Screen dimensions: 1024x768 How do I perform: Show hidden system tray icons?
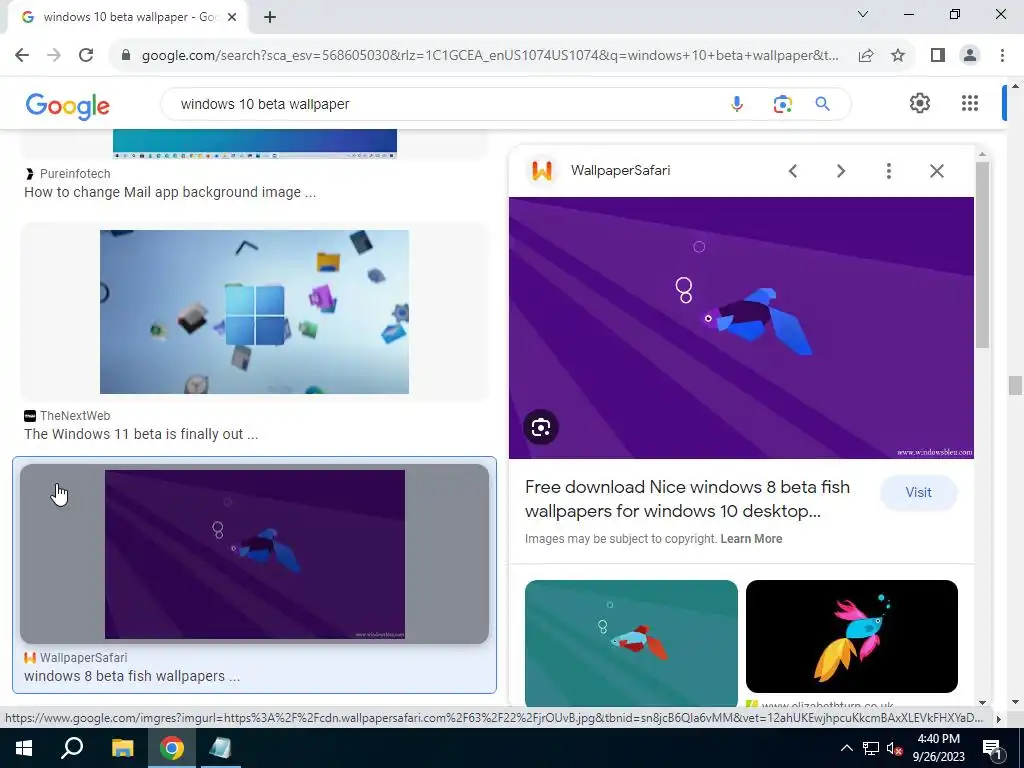click(846, 748)
